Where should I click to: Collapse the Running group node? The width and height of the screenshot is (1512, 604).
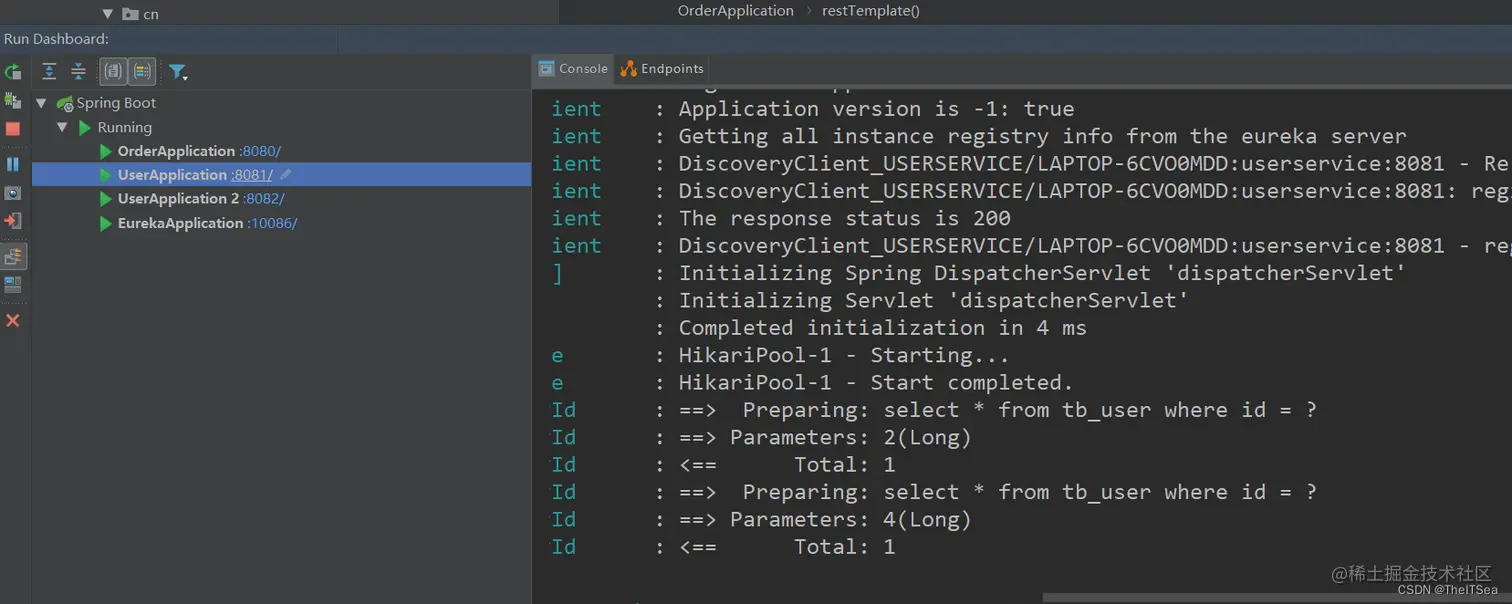62,128
